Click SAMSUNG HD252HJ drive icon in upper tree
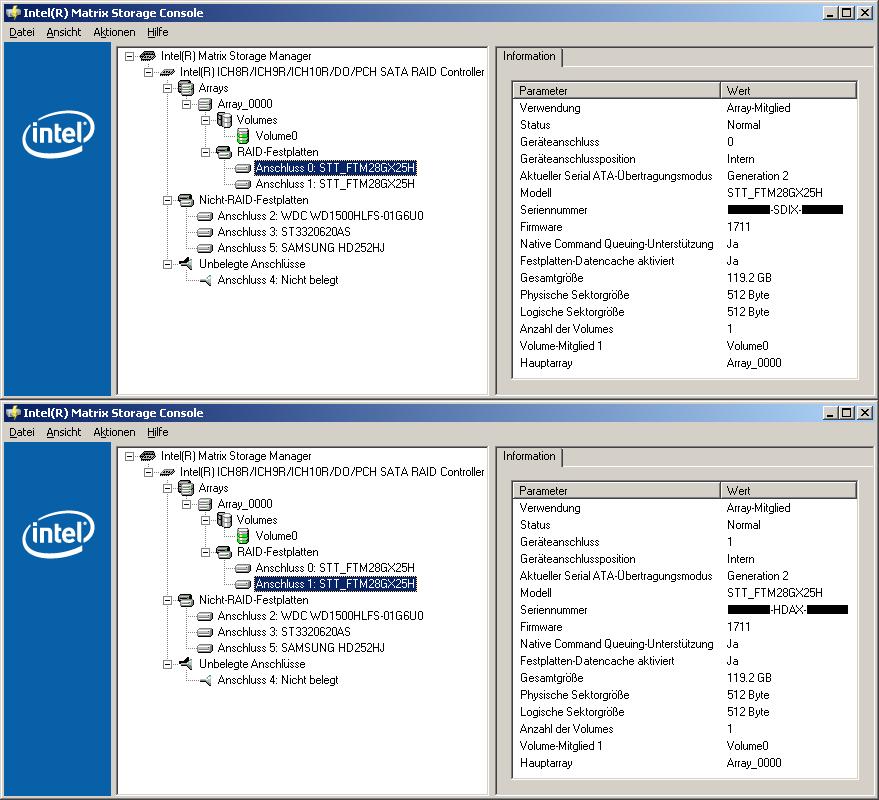Viewport: 879px width, 800px height. (x=205, y=248)
